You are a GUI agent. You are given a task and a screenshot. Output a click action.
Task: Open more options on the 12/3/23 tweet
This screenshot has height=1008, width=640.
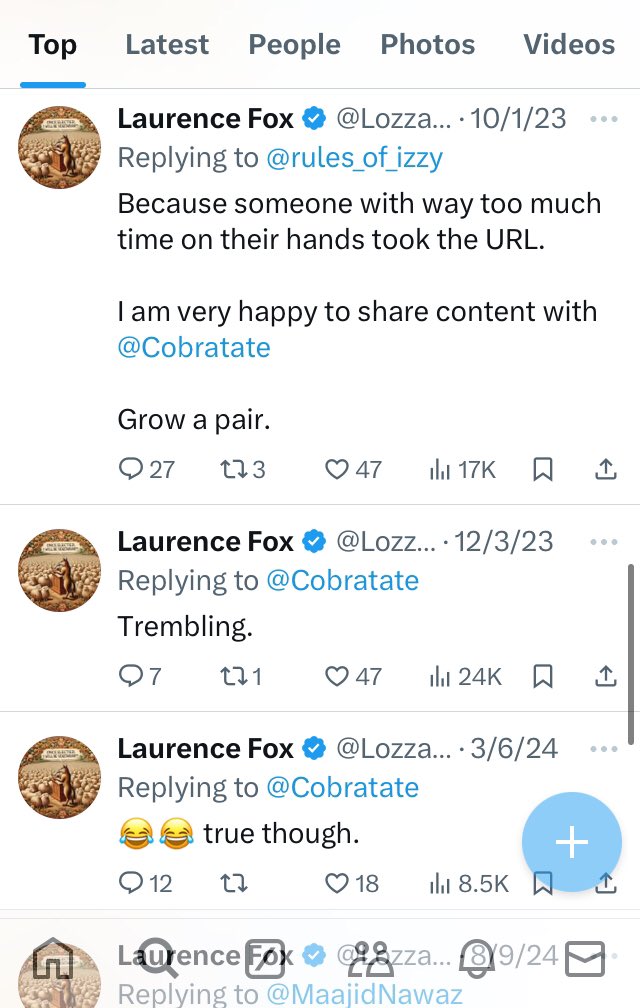[x=604, y=542]
